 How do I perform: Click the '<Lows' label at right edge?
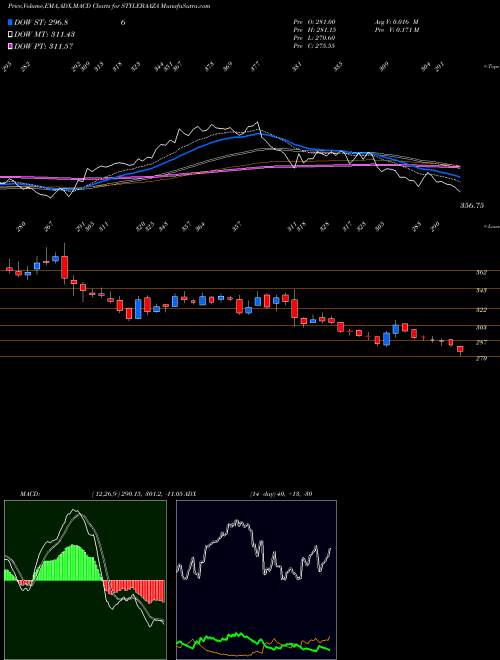[491, 226]
